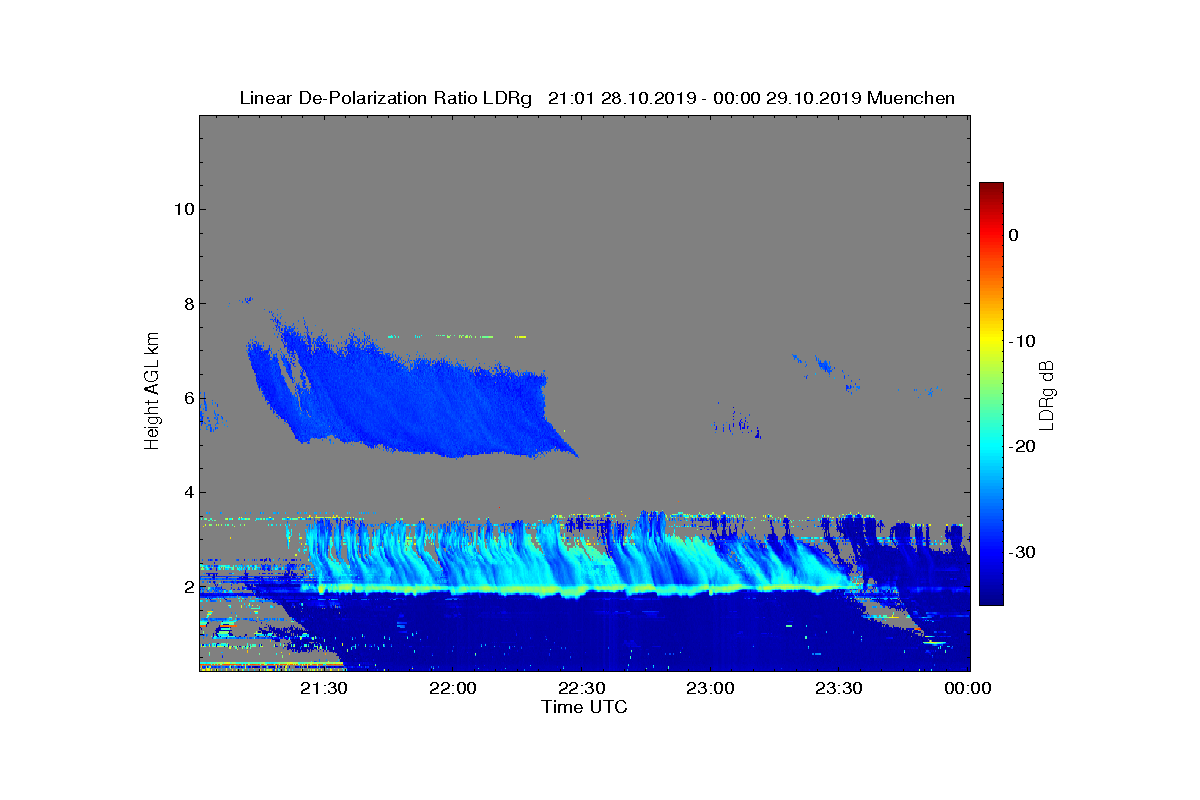
Task: Click colorbar label '-30'
Action: pos(1022,552)
